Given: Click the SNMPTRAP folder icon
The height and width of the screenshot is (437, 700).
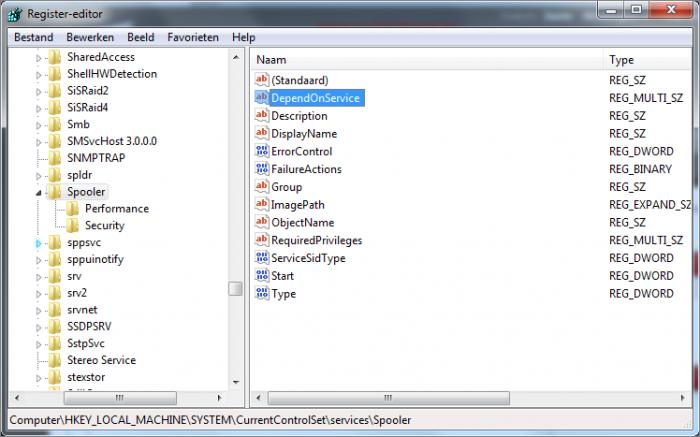Looking at the screenshot, I should click(54, 158).
